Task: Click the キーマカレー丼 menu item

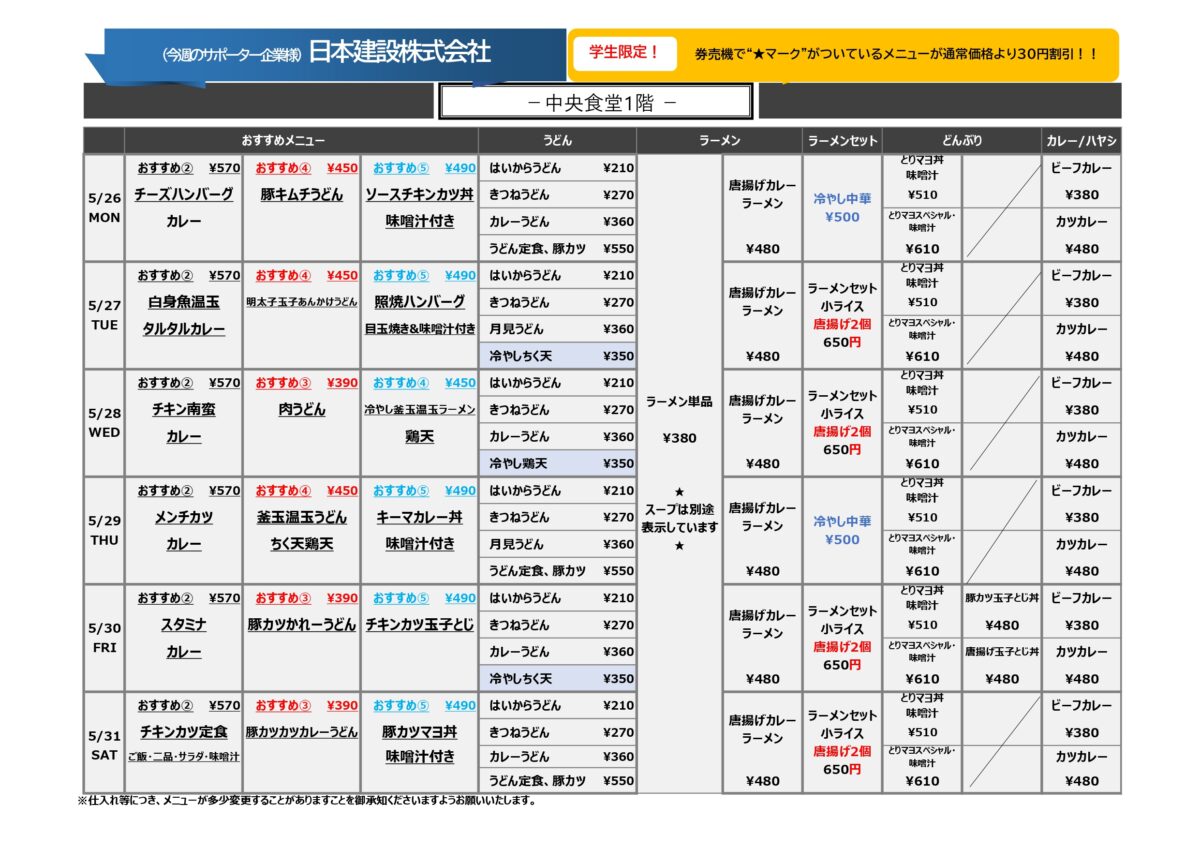Action: (x=420, y=517)
